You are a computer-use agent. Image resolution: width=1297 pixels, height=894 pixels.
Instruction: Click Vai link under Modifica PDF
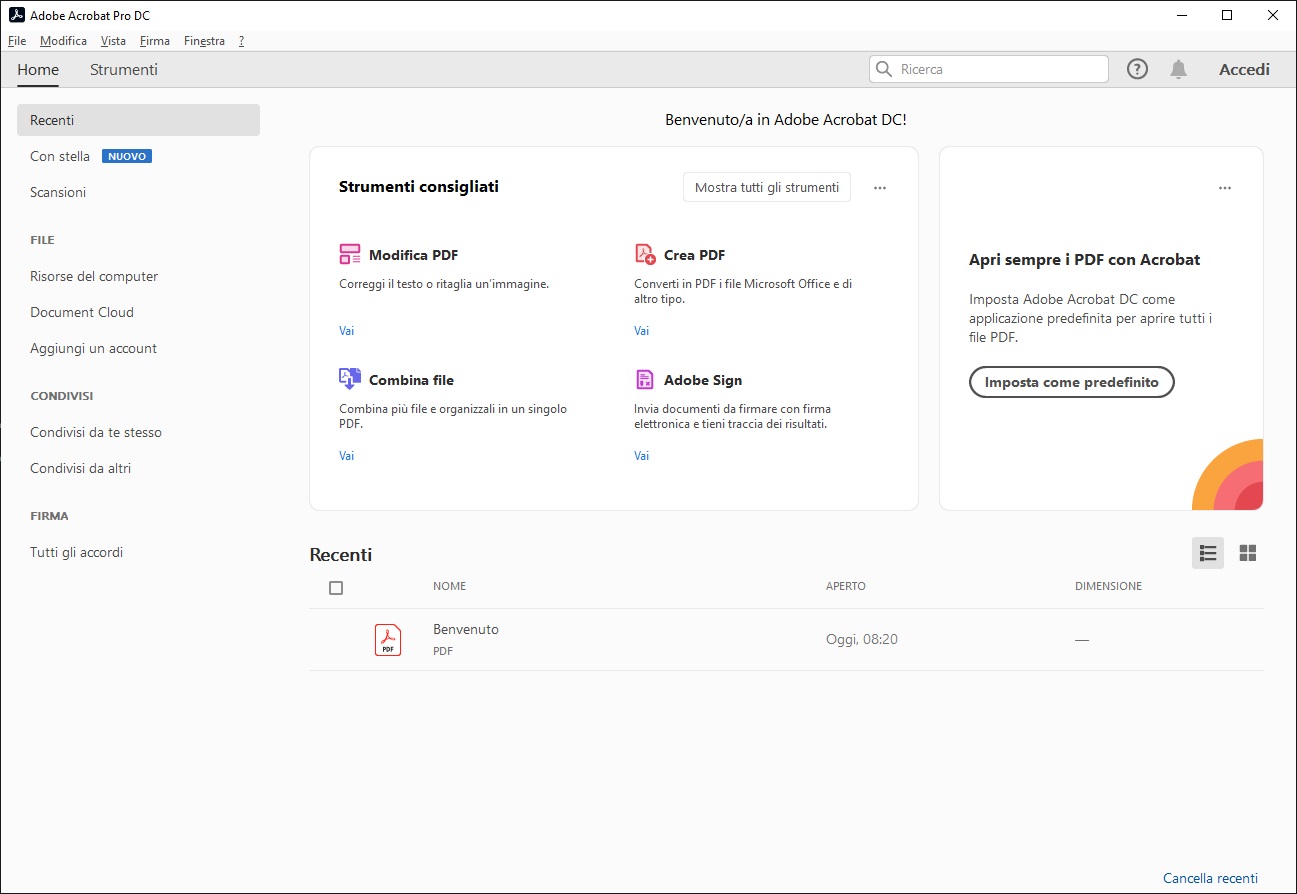click(x=346, y=330)
